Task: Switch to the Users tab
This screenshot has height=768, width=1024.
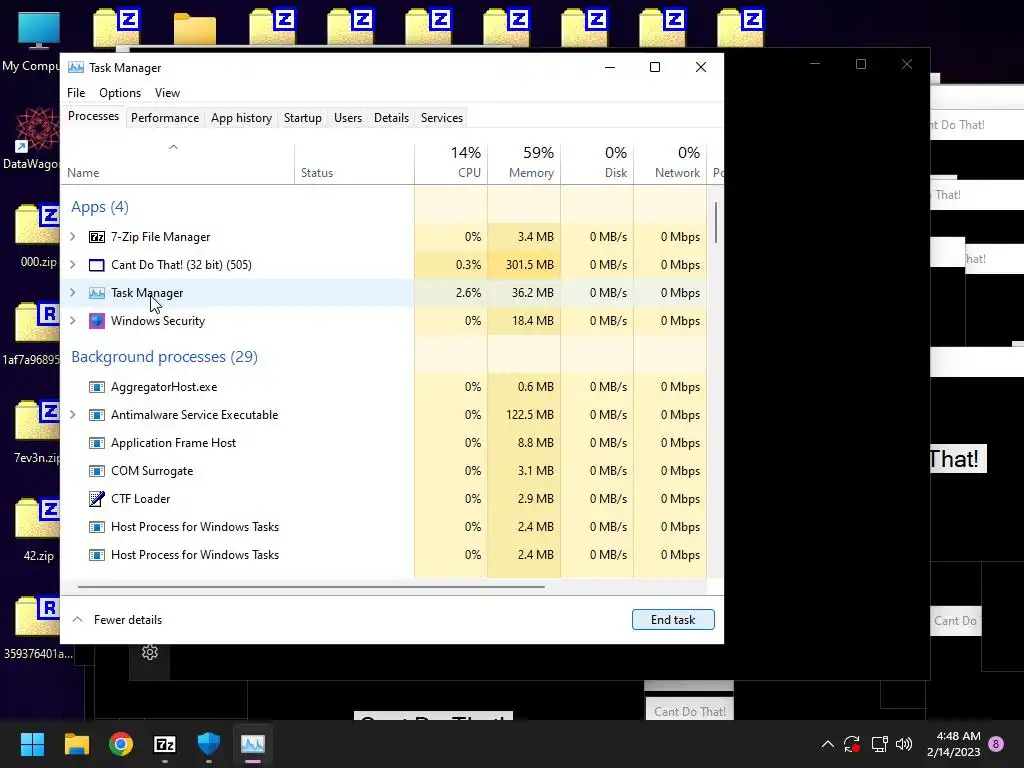Action: (x=347, y=118)
